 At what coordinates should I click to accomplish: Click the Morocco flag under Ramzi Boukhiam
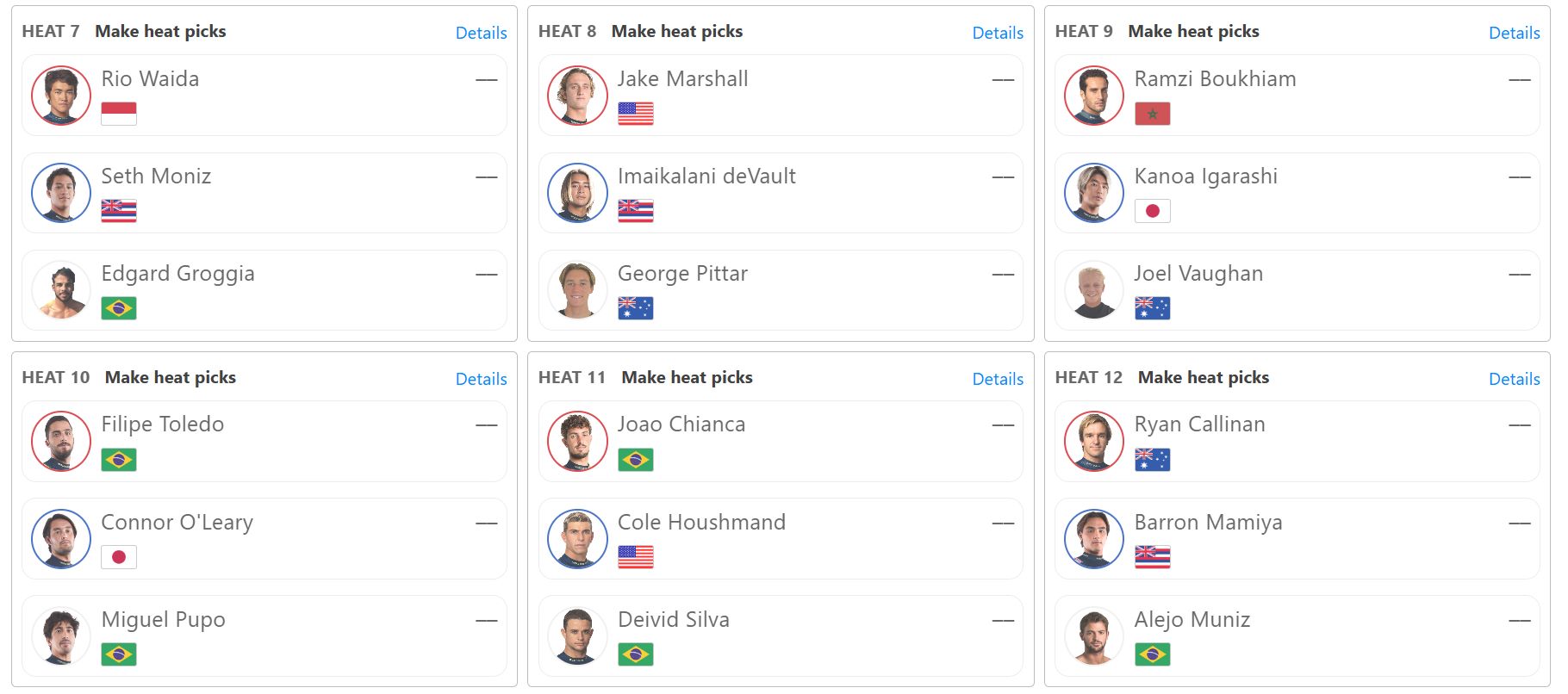[x=1153, y=114]
